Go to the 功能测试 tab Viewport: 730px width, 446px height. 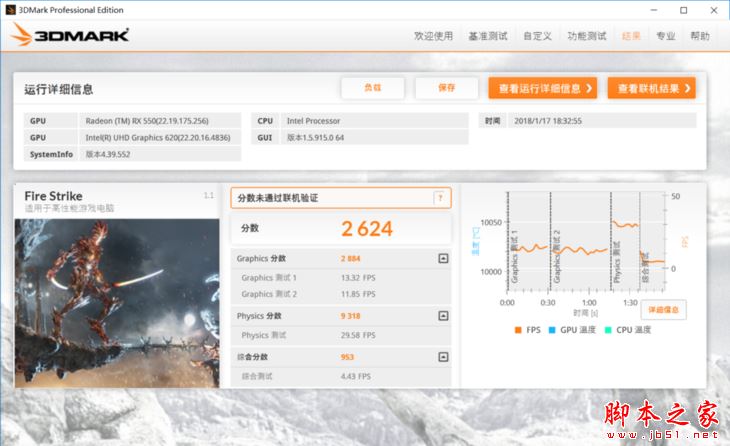pos(587,36)
